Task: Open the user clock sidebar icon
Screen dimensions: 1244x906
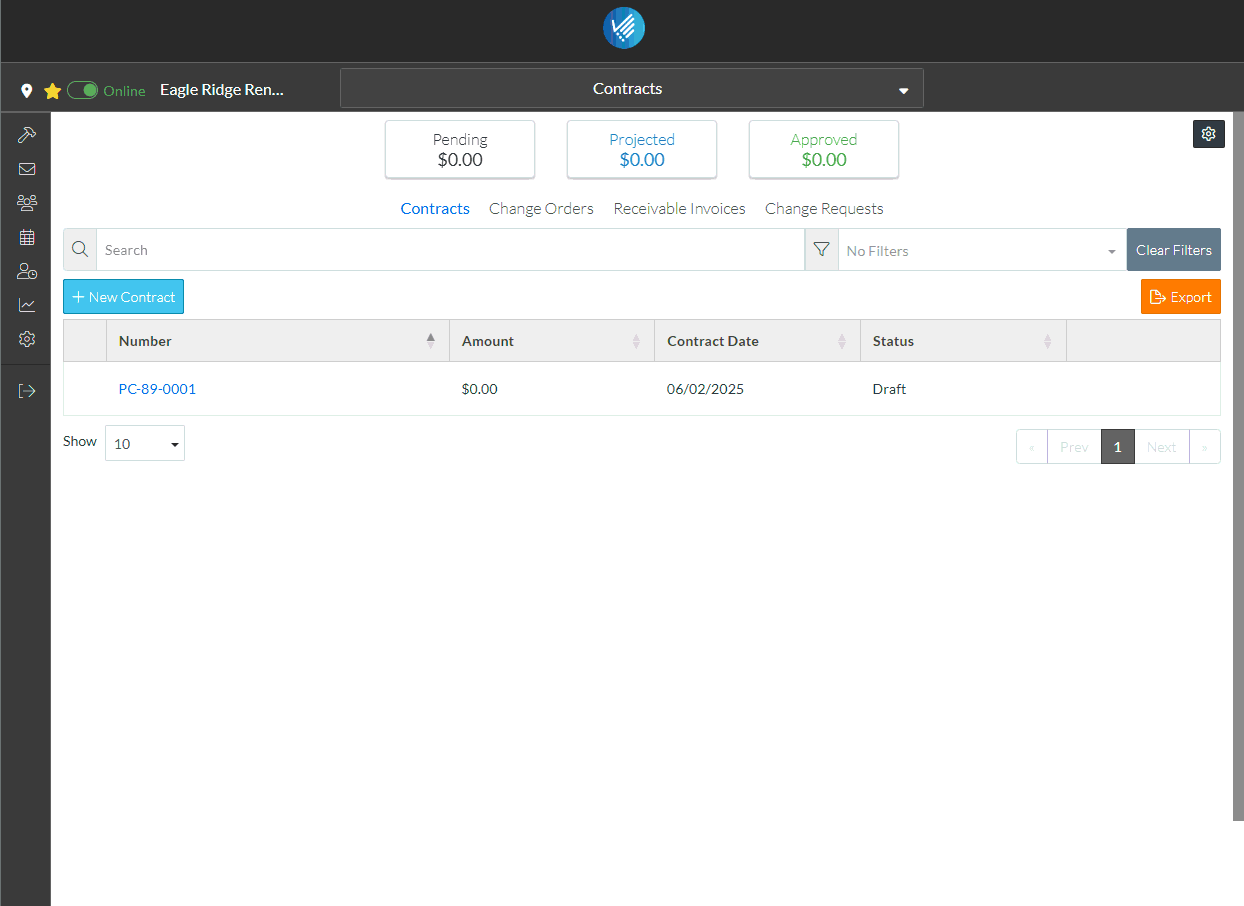Action: point(27,271)
